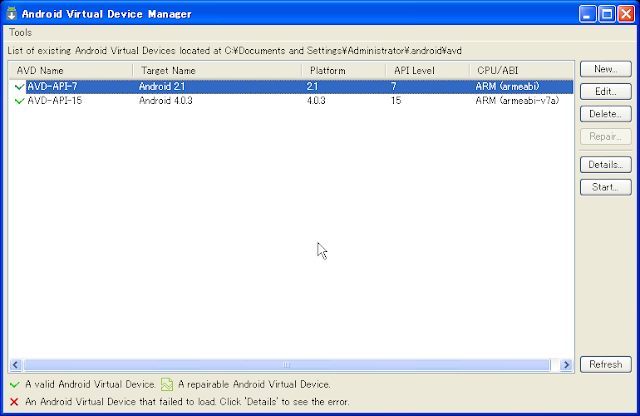
Task: Click the Edit... button
Action: click(x=606, y=91)
